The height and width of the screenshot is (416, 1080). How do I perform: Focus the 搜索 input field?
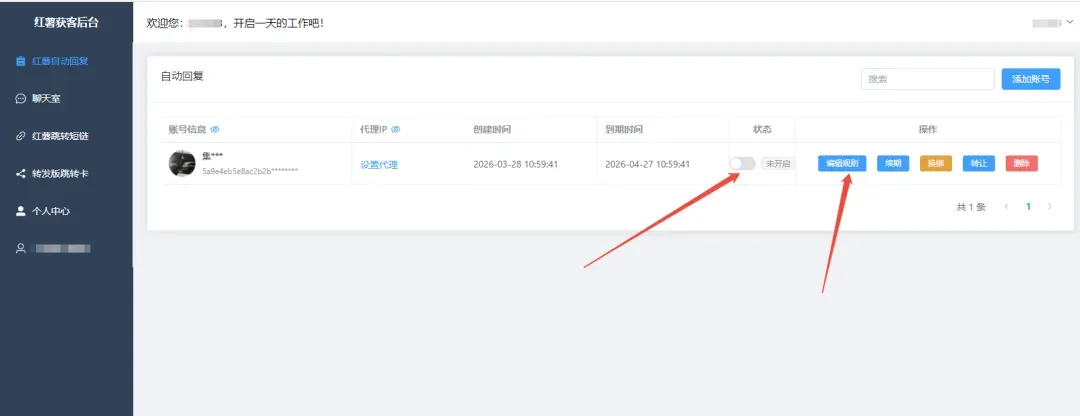(928, 79)
